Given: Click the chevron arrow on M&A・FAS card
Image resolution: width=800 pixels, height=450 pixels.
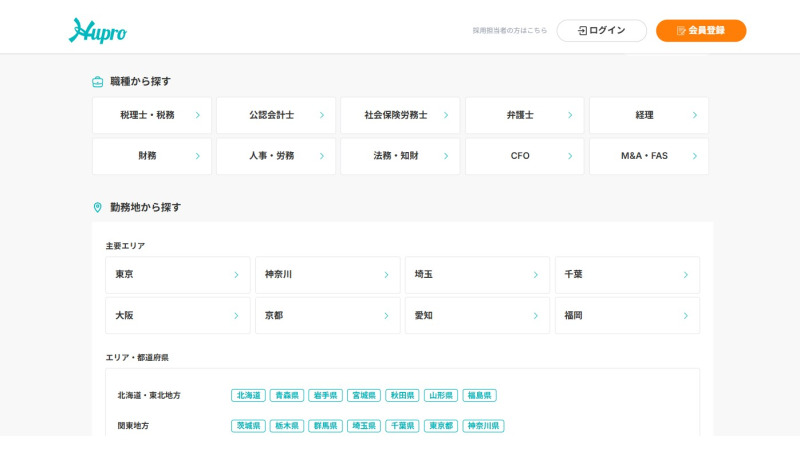Looking at the screenshot, I should point(695,156).
